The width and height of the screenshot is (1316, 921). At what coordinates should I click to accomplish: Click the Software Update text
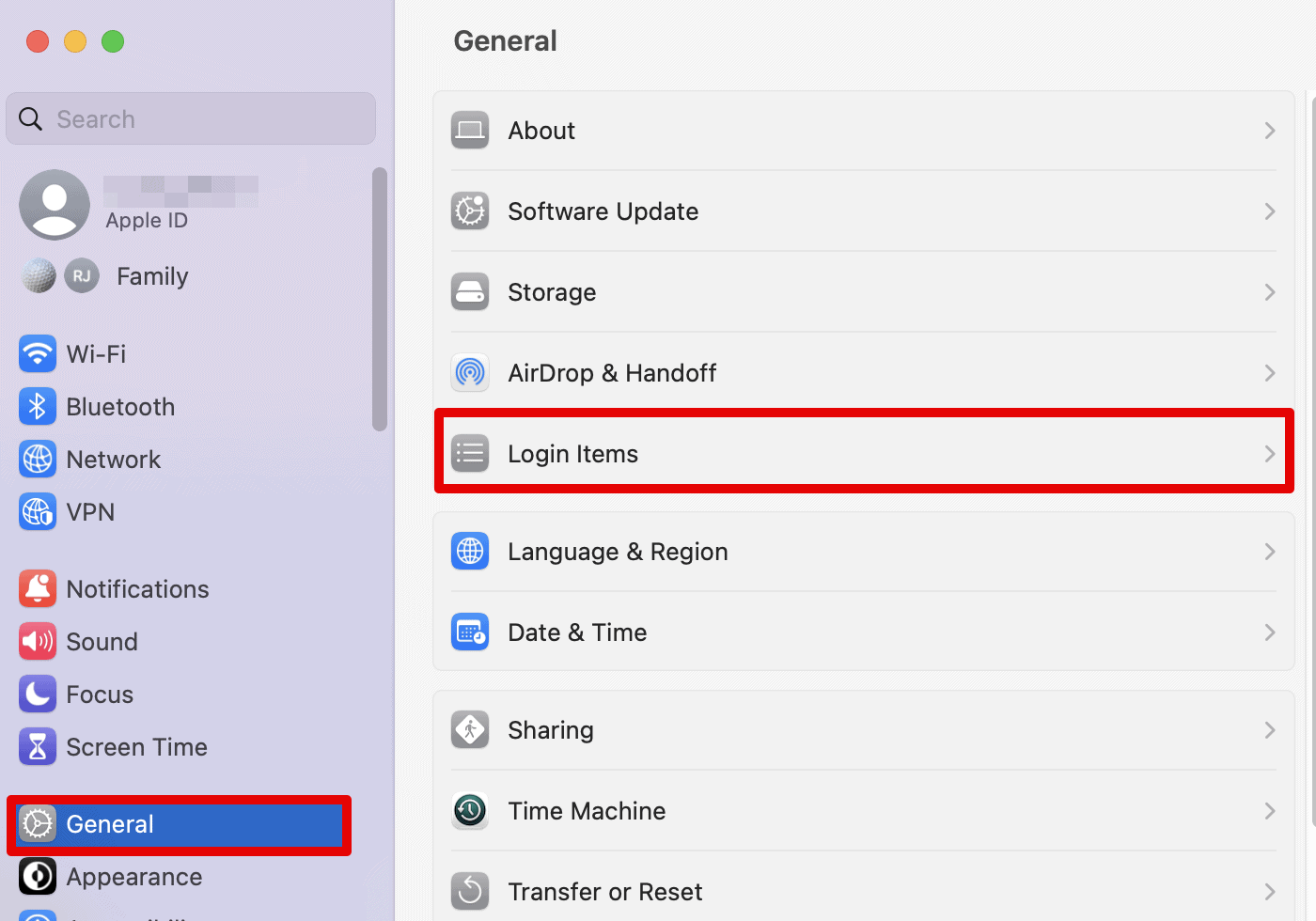pos(603,211)
